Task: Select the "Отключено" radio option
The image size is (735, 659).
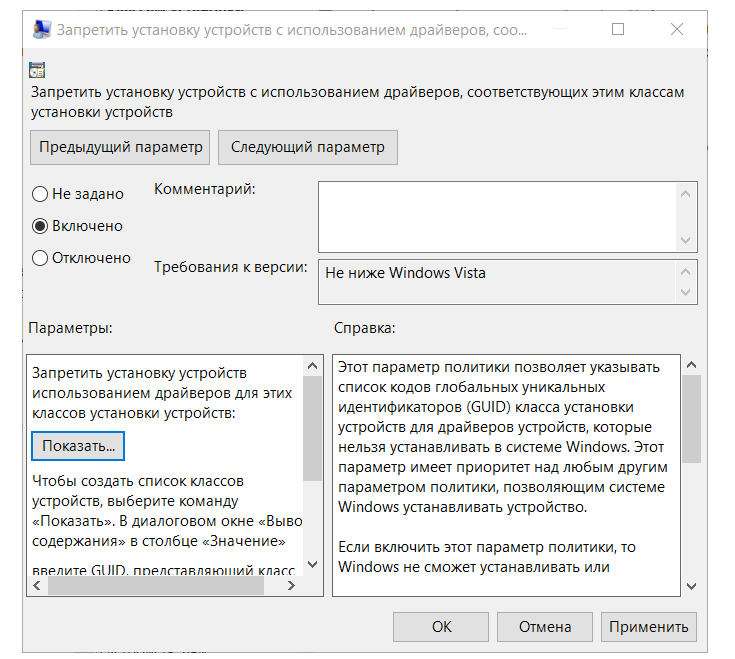Action: click(40, 258)
